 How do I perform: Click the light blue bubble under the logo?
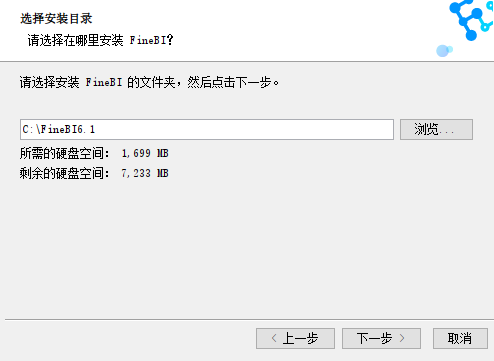[444, 51]
